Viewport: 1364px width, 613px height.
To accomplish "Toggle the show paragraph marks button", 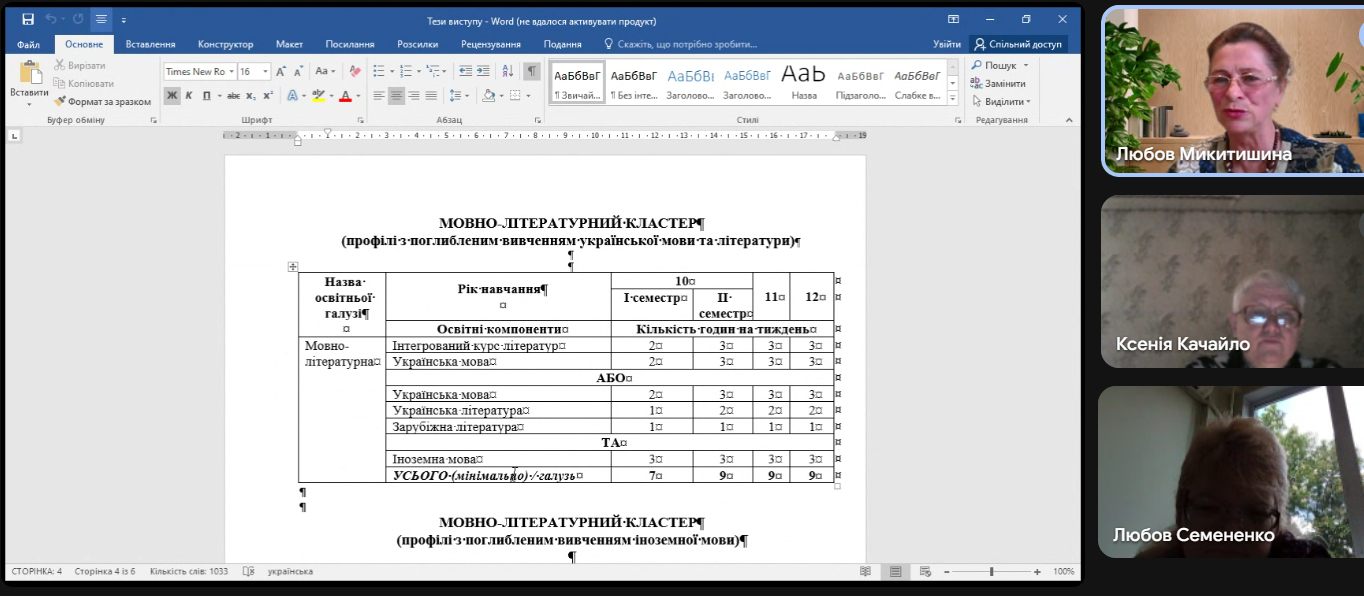I will click(532, 71).
